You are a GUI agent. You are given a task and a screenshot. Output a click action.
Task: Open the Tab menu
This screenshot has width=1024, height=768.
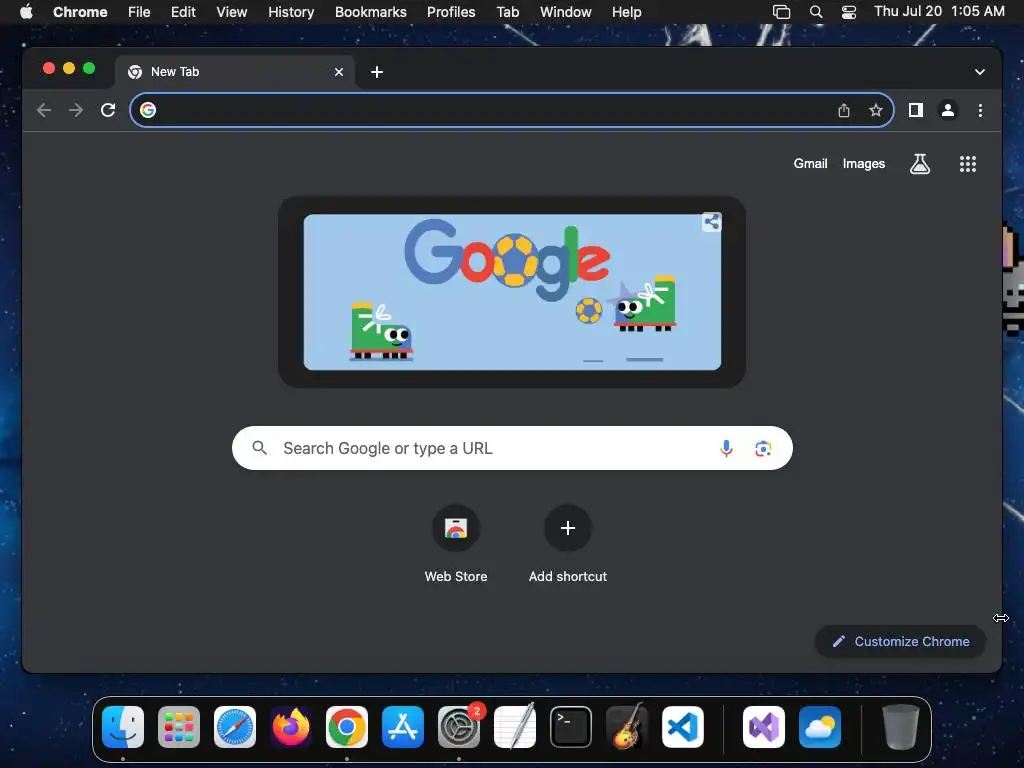tap(507, 12)
